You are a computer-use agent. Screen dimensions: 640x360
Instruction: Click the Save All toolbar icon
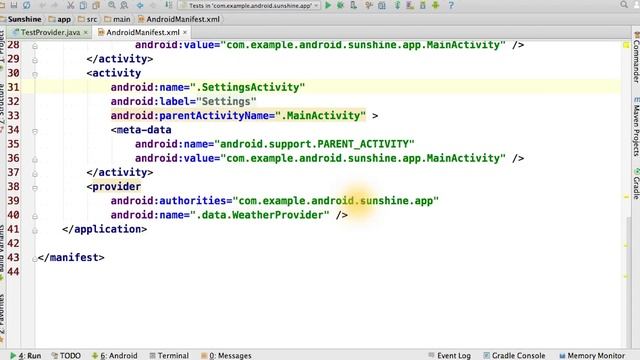coord(14,5)
